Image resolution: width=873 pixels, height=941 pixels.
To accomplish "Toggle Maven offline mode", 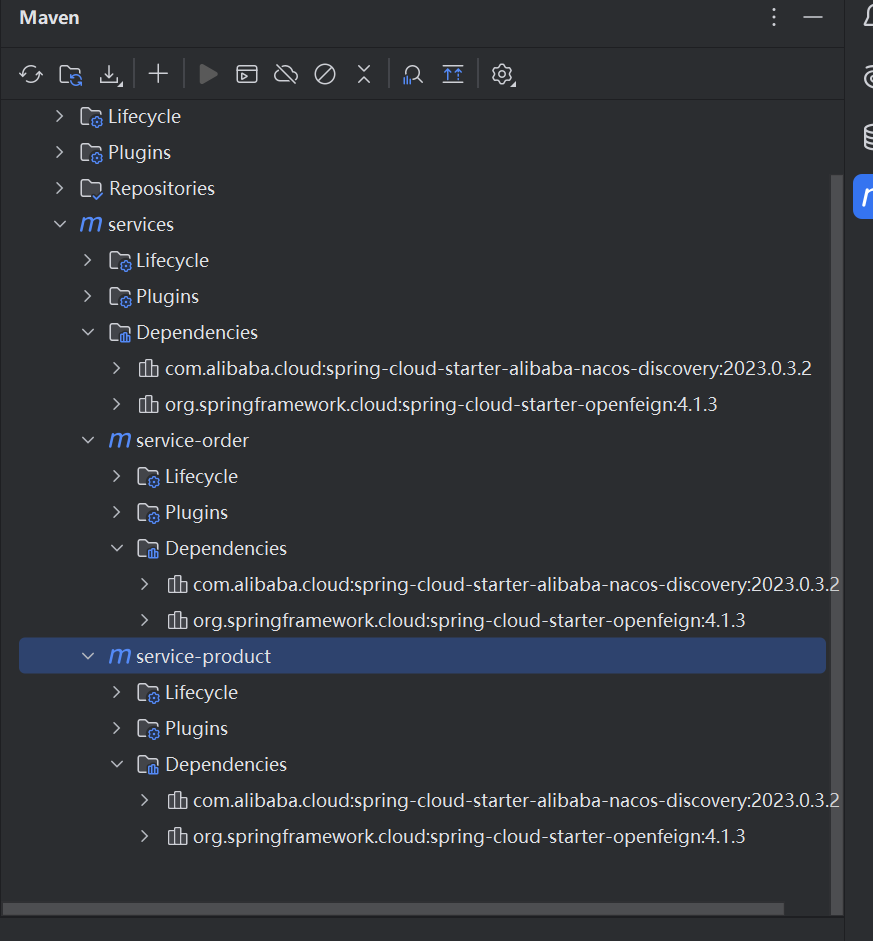I will coord(286,74).
